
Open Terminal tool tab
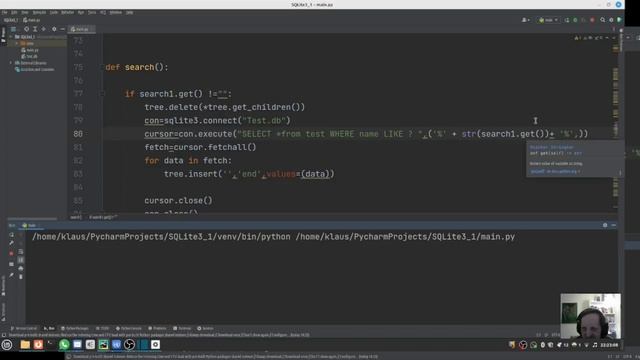[x=182, y=328]
